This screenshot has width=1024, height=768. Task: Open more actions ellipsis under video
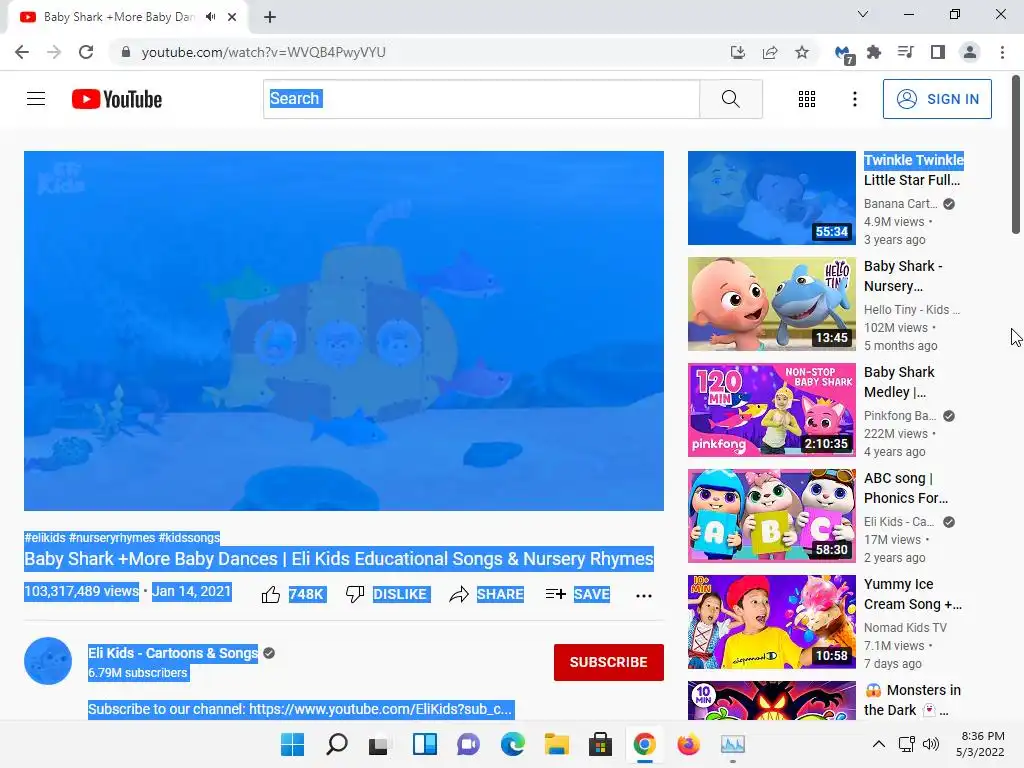(643, 596)
